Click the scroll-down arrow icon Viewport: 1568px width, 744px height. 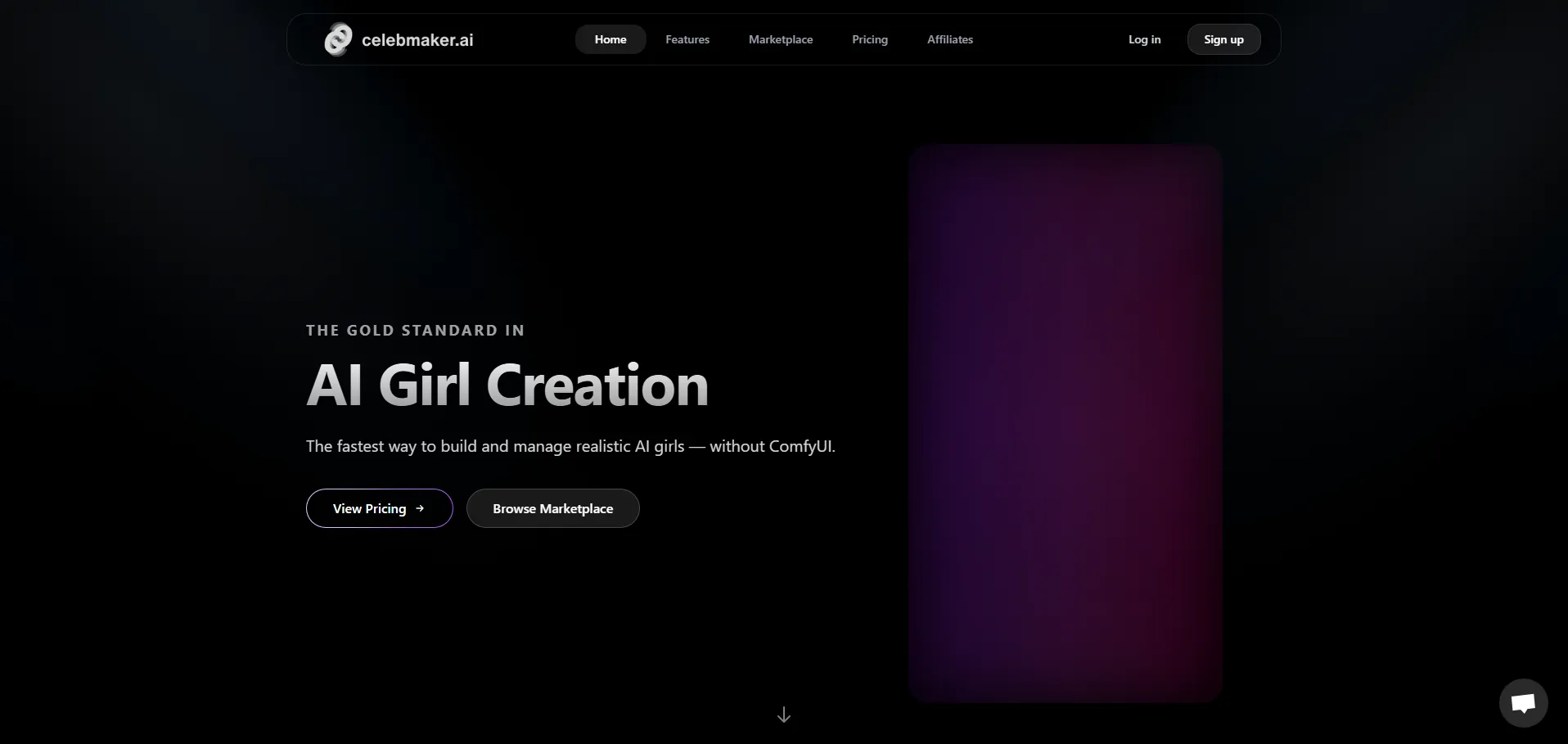(783, 715)
